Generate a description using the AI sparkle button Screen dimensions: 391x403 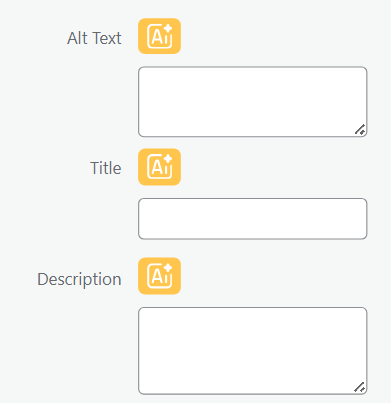point(159,276)
